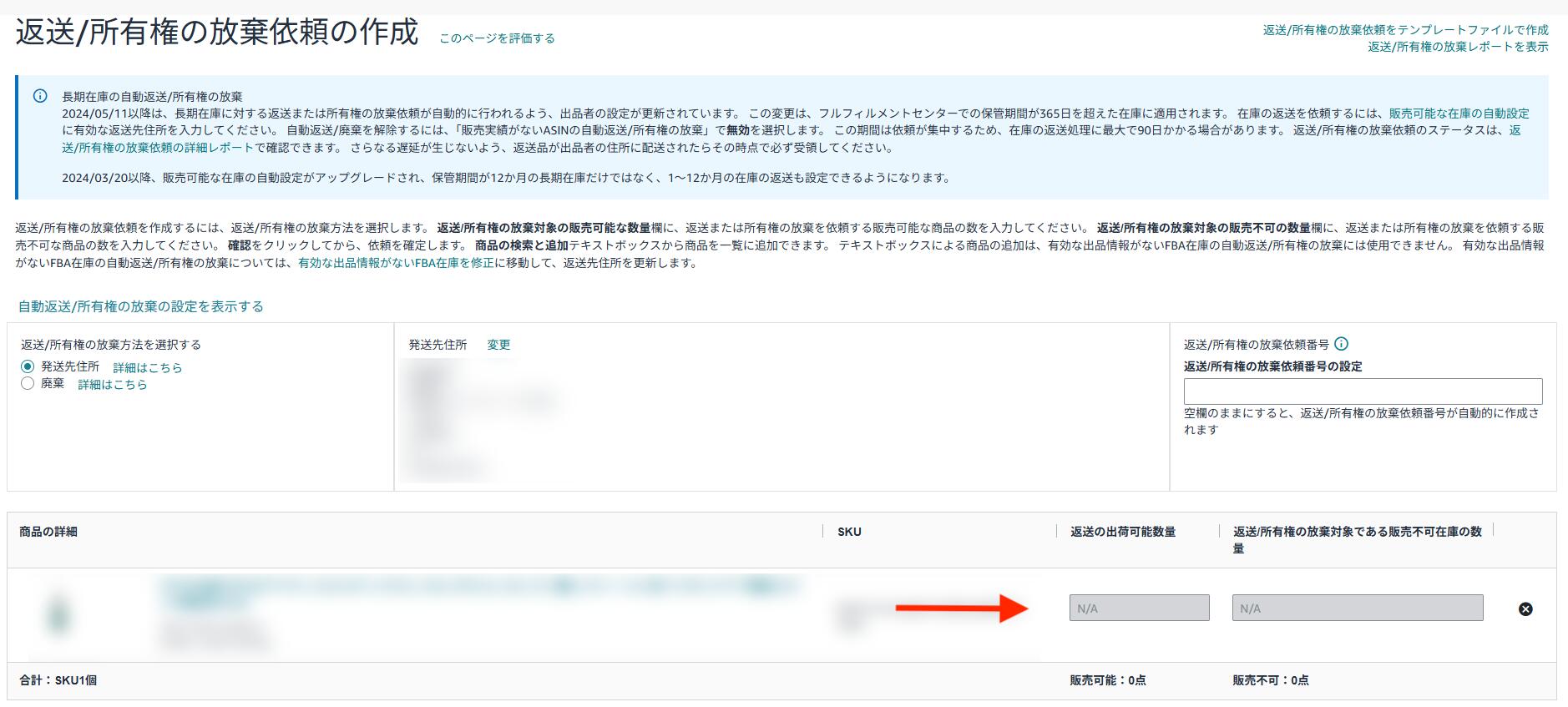Click the 返送/所有権の放棄依頼番号の設定 text field

[1362, 391]
